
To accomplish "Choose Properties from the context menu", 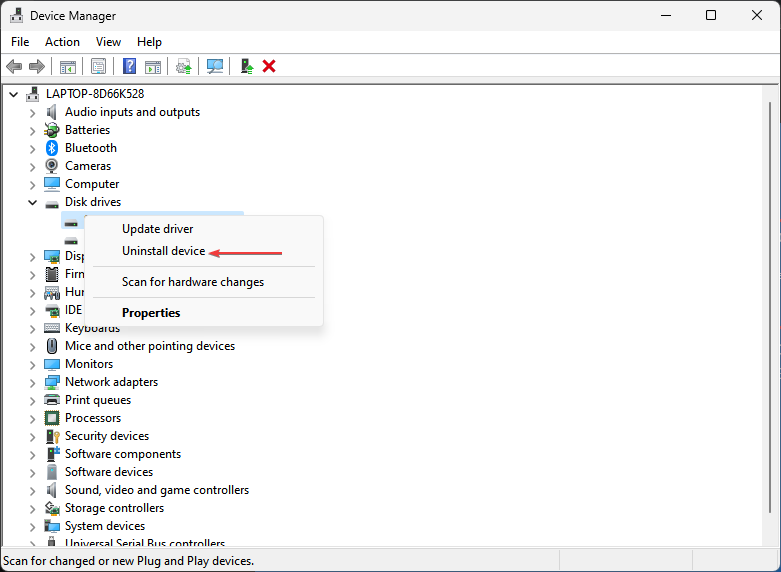I will [x=204, y=313].
